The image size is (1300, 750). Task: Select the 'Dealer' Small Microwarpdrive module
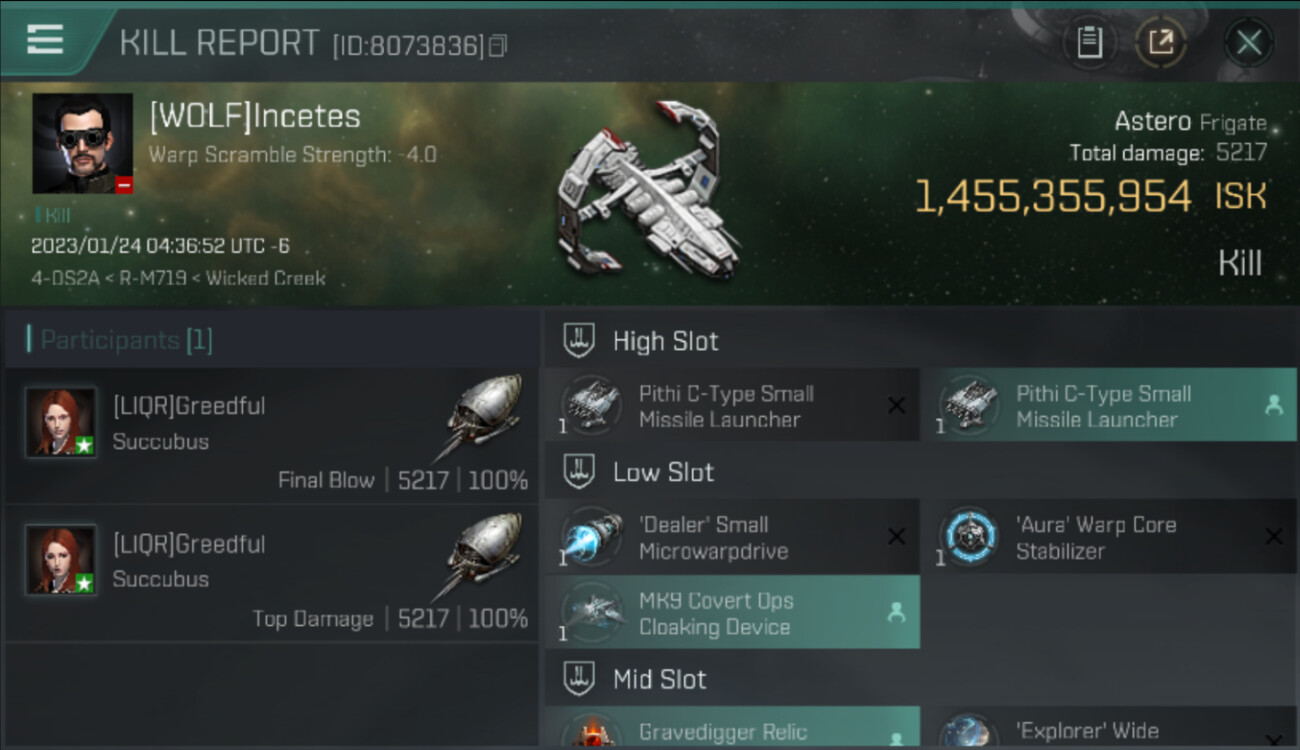click(x=732, y=536)
